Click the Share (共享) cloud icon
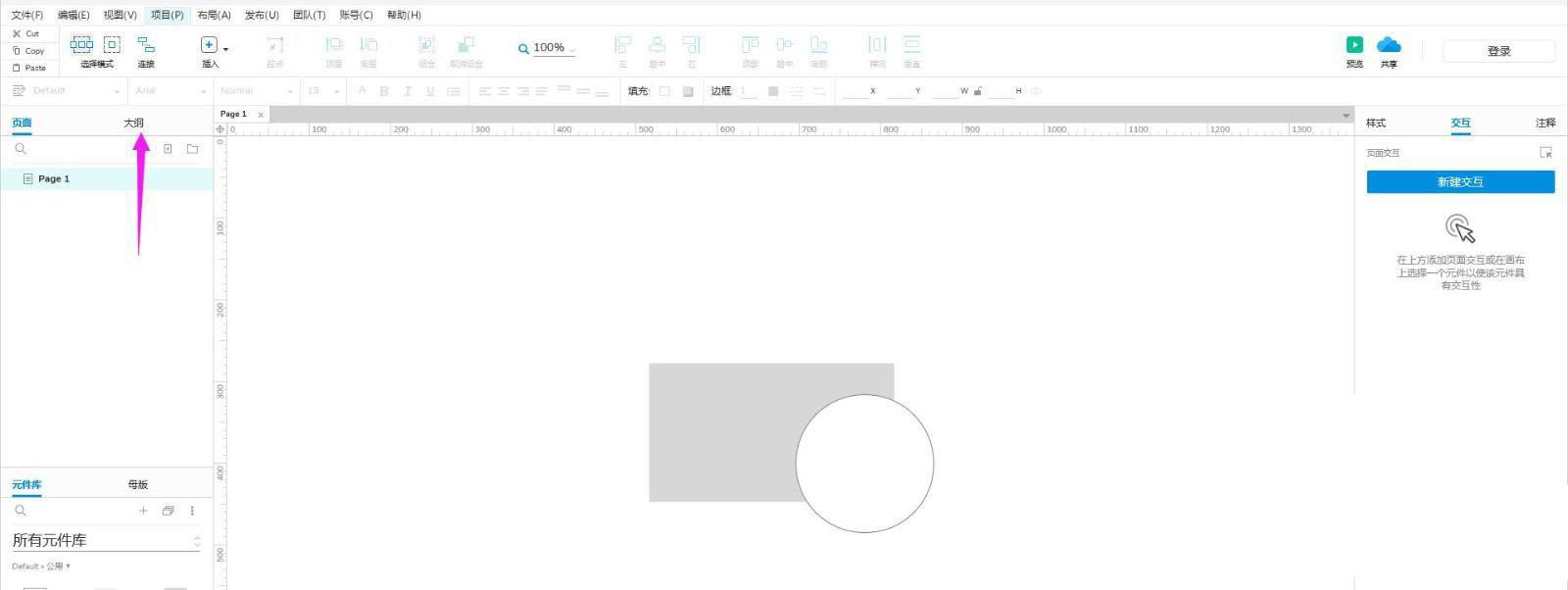 click(1389, 45)
